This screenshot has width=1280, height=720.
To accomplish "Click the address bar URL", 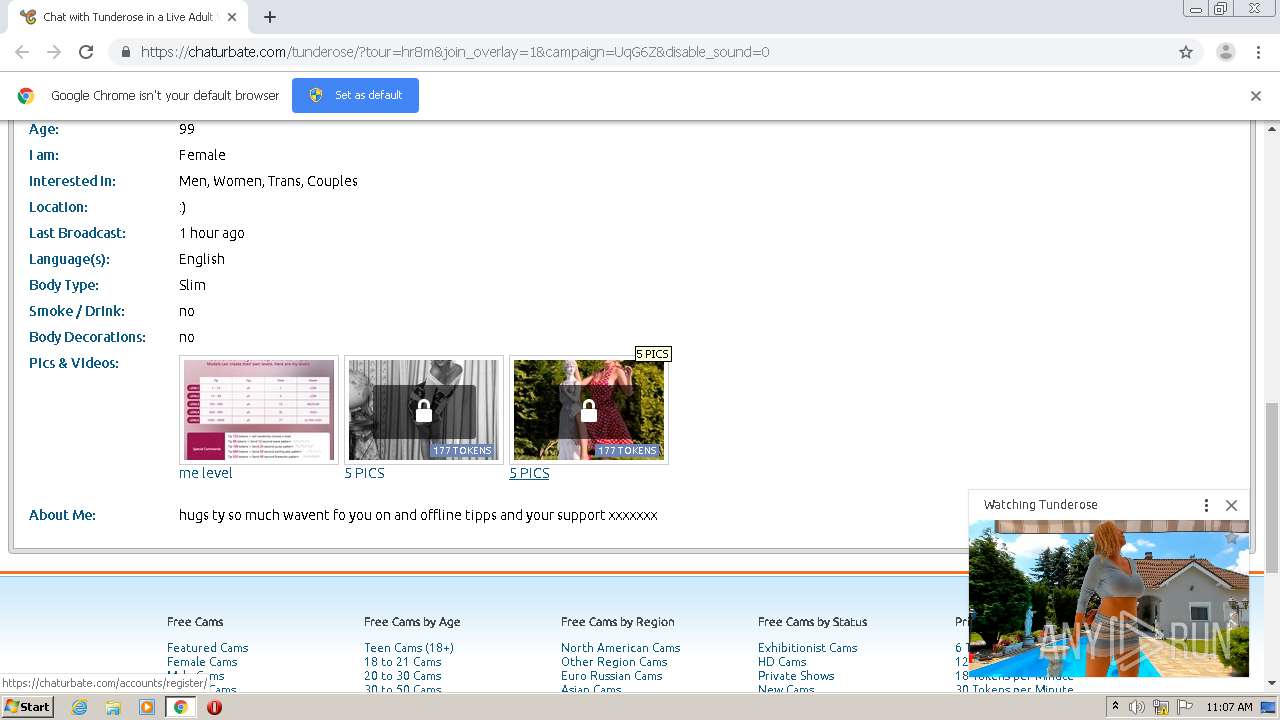I will [x=455, y=52].
